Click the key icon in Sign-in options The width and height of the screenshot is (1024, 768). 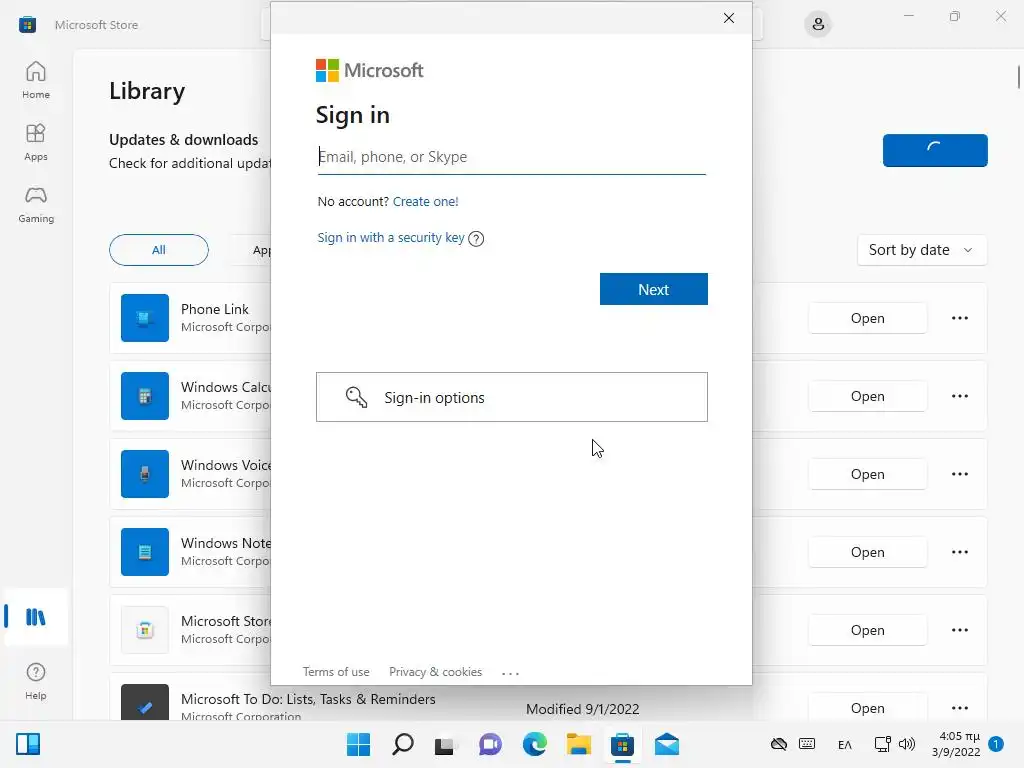pyautogui.click(x=356, y=397)
